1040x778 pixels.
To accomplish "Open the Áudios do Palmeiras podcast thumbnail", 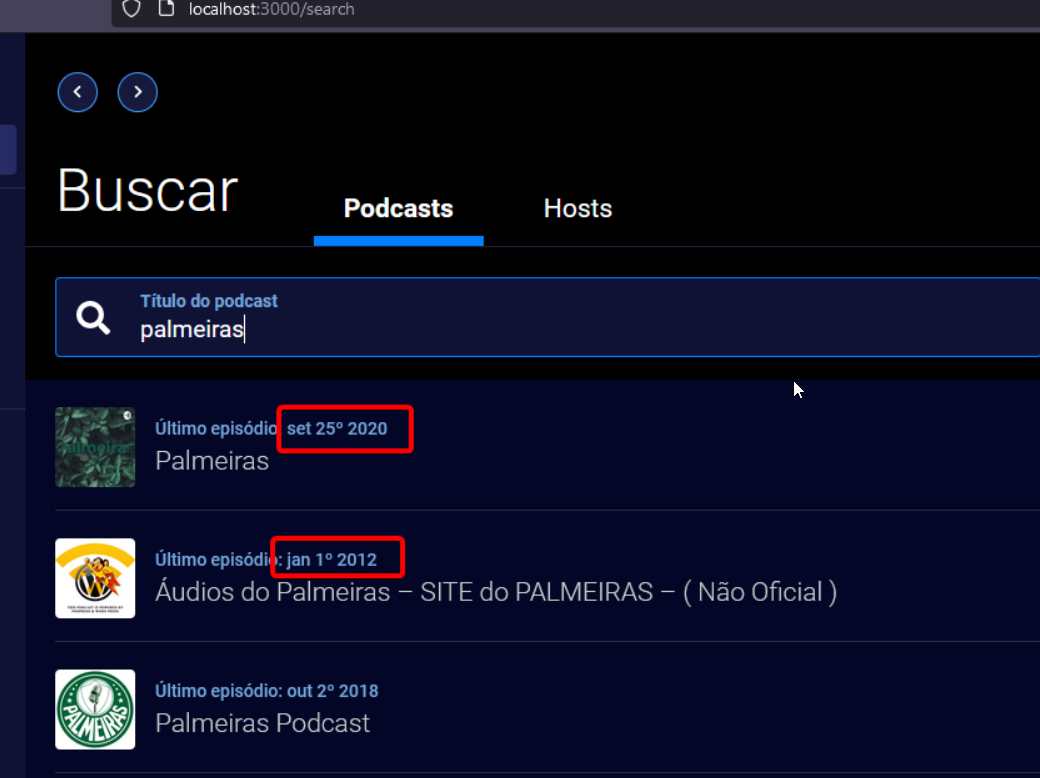I will click(95, 578).
